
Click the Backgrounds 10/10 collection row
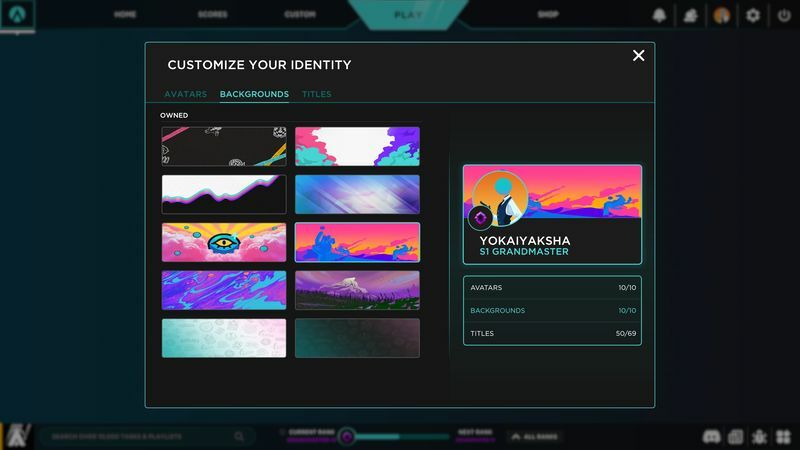pyautogui.click(x=553, y=311)
